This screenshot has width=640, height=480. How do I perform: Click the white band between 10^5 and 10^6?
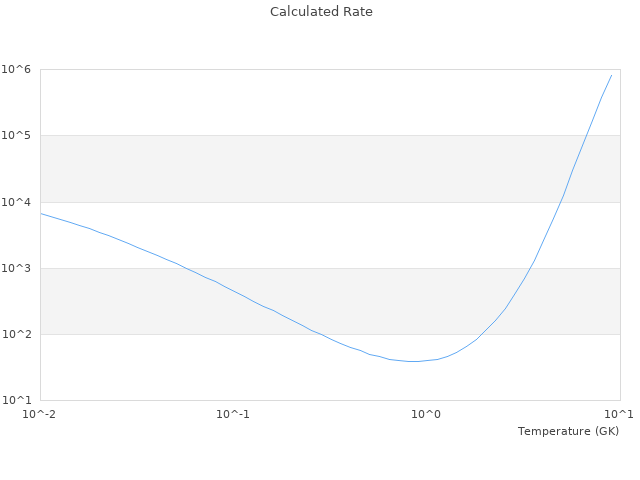coord(300,102)
